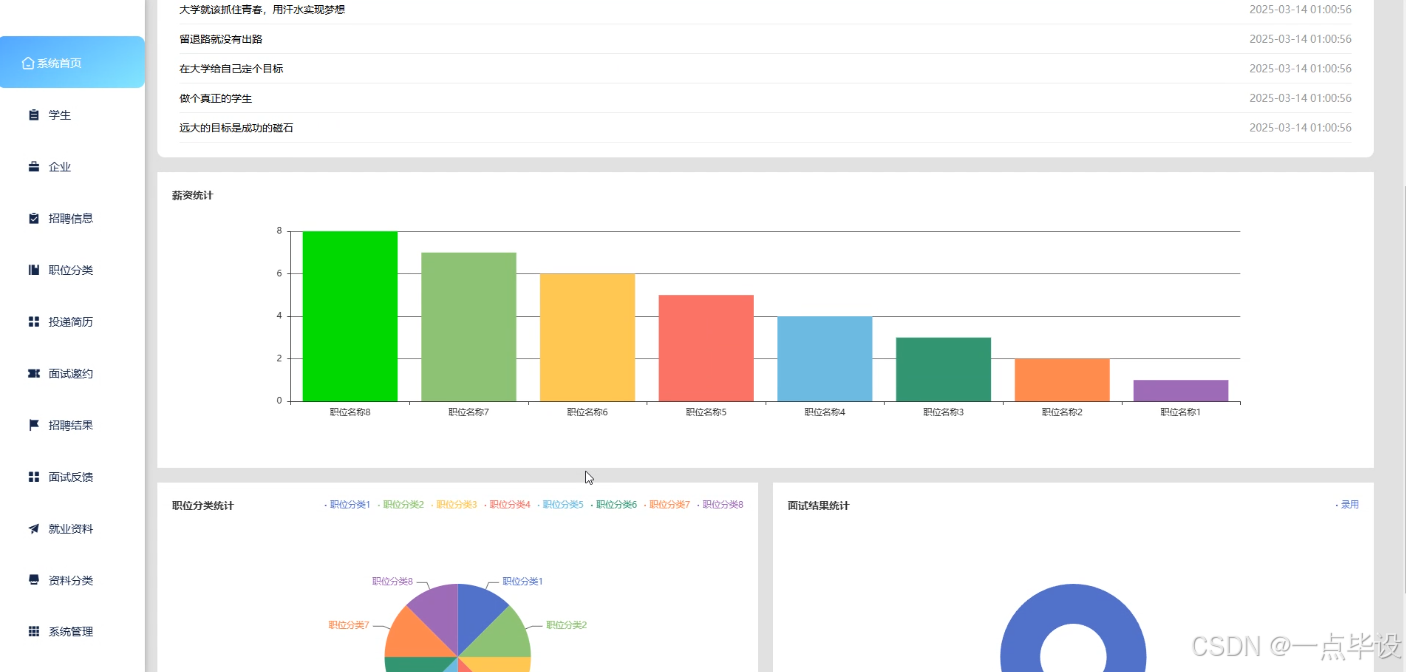Click the timestamp beside 做个真正的学生
The image size is (1406, 672).
(x=1300, y=98)
